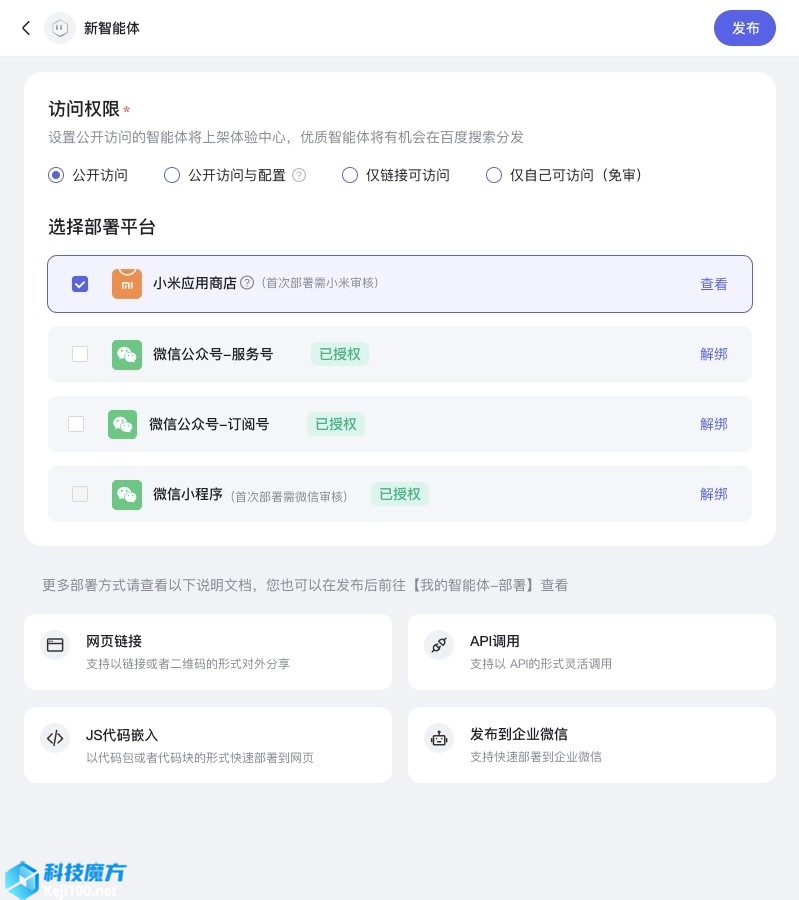799x900 pixels.
Task: Select the 公开访问与配置 radio option
Action: (x=172, y=175)
